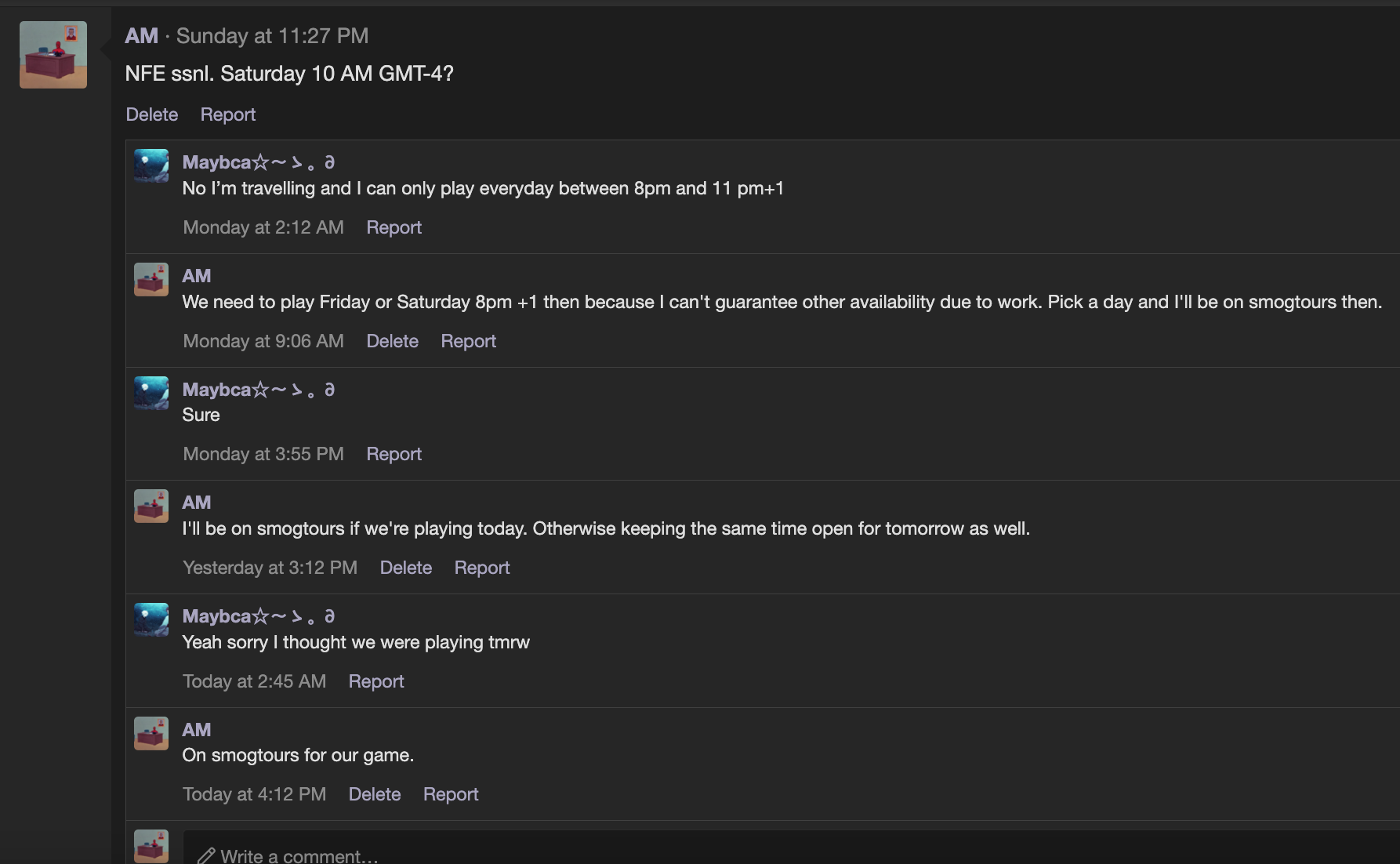Viewport: 1400px width, 864px height.
Task: Delete the main NFE ssnl post
Action: pos(152,114)
